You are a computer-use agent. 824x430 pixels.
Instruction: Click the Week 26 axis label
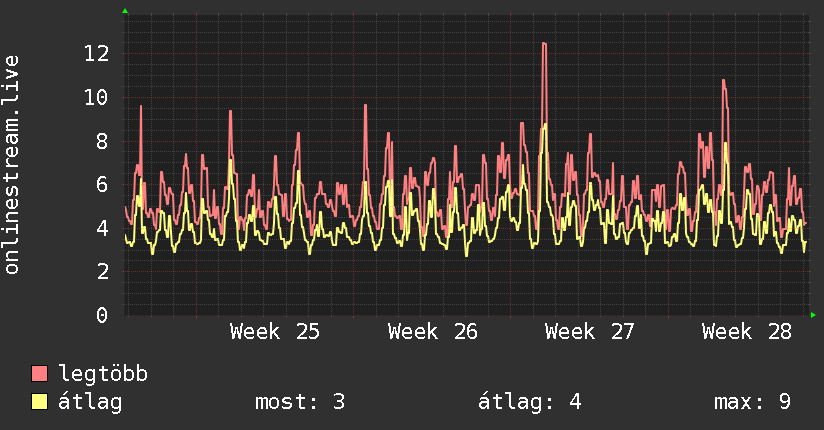(432, 332)
